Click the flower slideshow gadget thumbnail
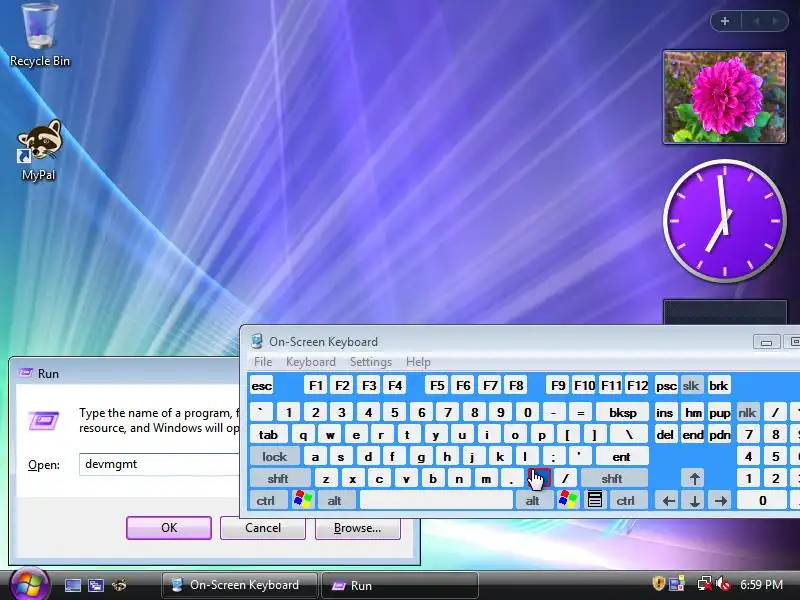This screenshot has height=600, width=800. (724, 97)
